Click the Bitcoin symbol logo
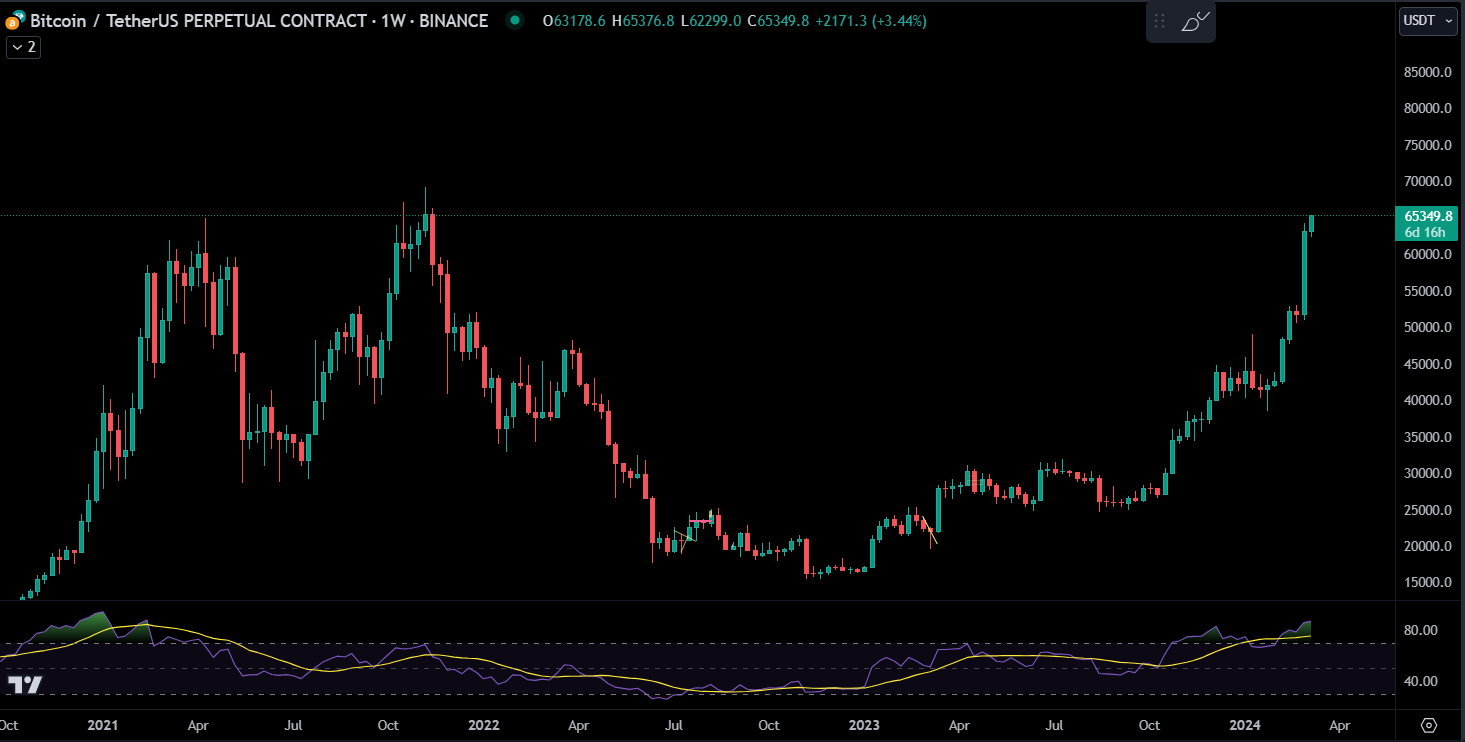The width and height of the screenshot is (1465, 742). [x=12, y=20]
